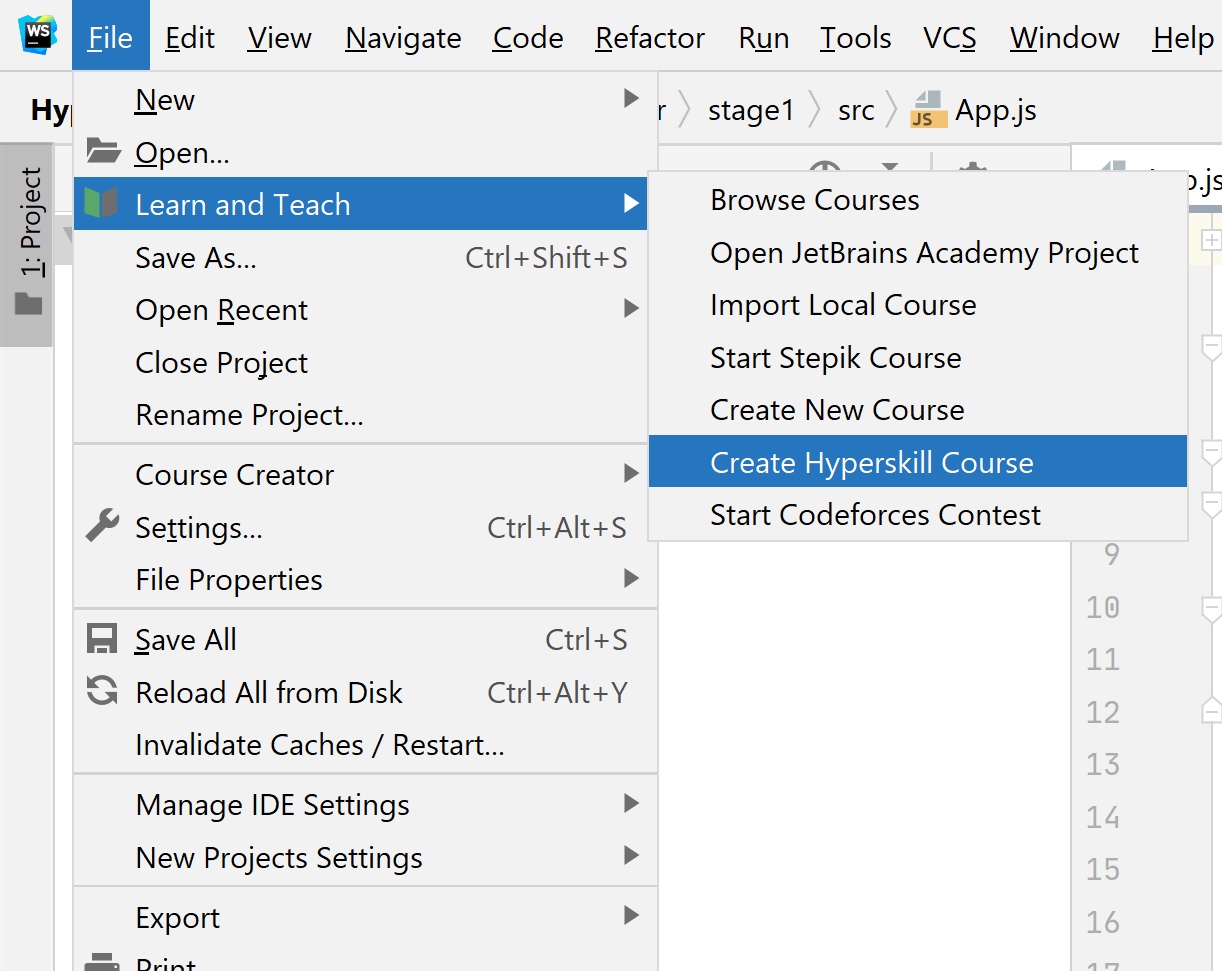Click the Learn and Teach book icon
The image size is (1222, 971).
click(102, 204)
